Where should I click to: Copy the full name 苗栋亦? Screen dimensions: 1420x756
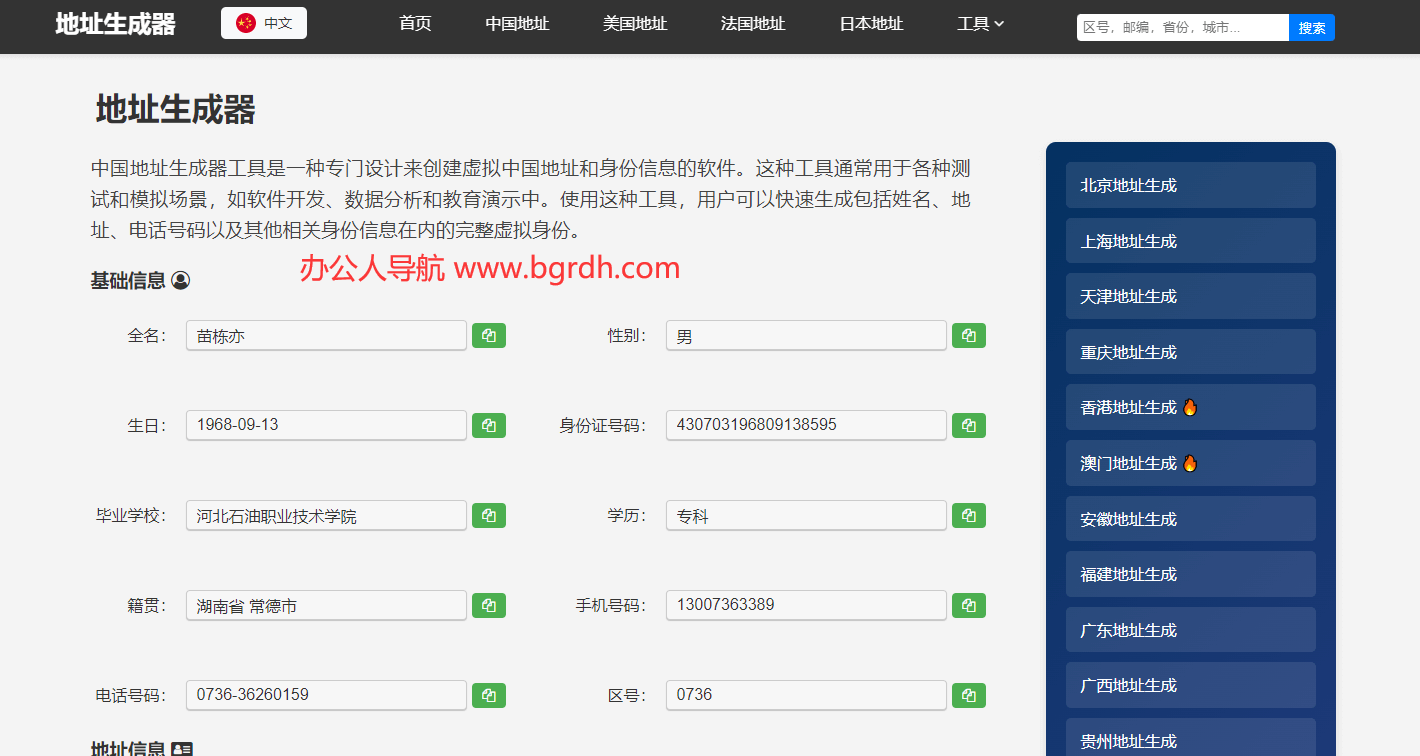click(488, 336)
